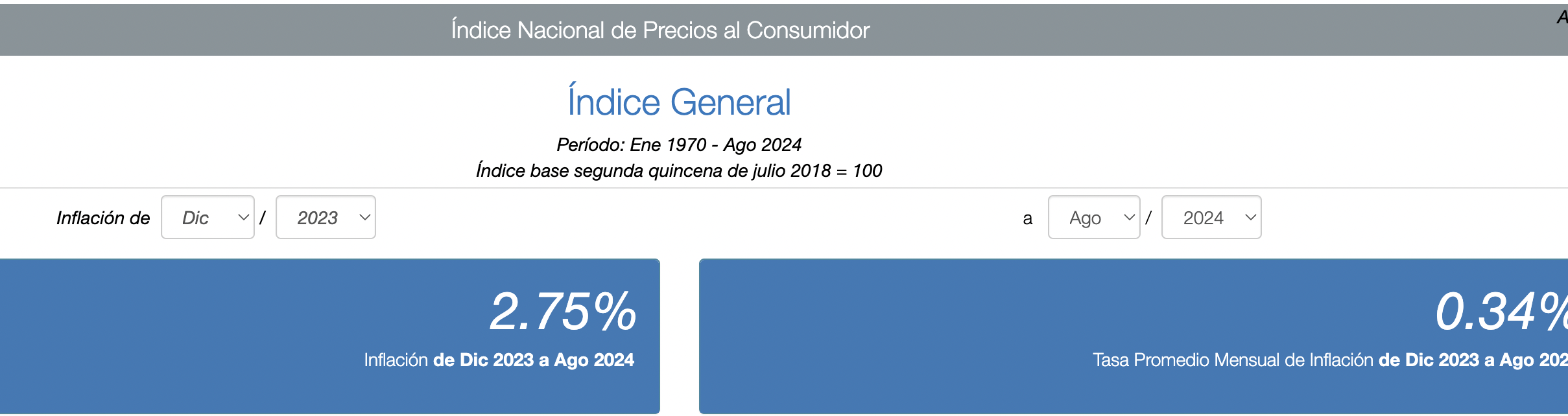
Task: Click the 0.34% monthly average value
Action: (1501, 311)
